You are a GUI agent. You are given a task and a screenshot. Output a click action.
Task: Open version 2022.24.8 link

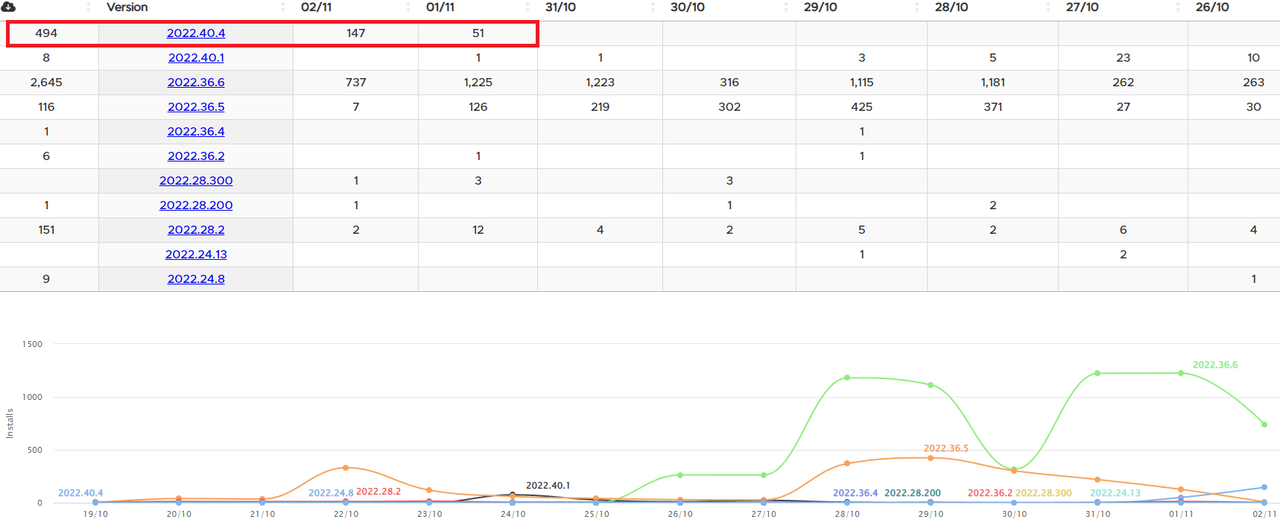click(196, 279)
